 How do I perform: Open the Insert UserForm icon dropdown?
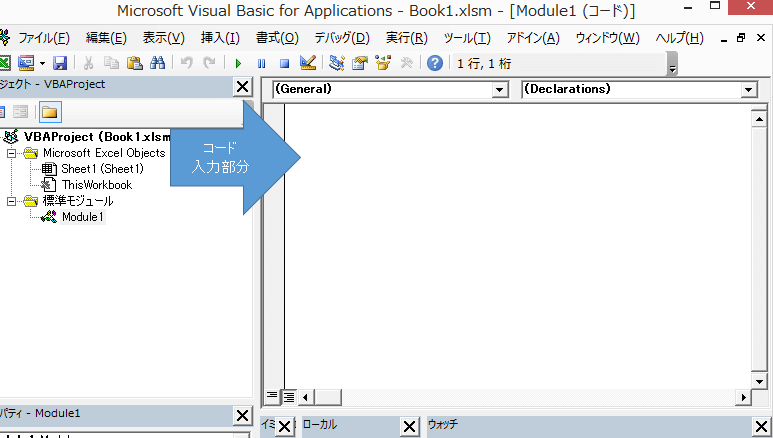(x=42, y=63)
